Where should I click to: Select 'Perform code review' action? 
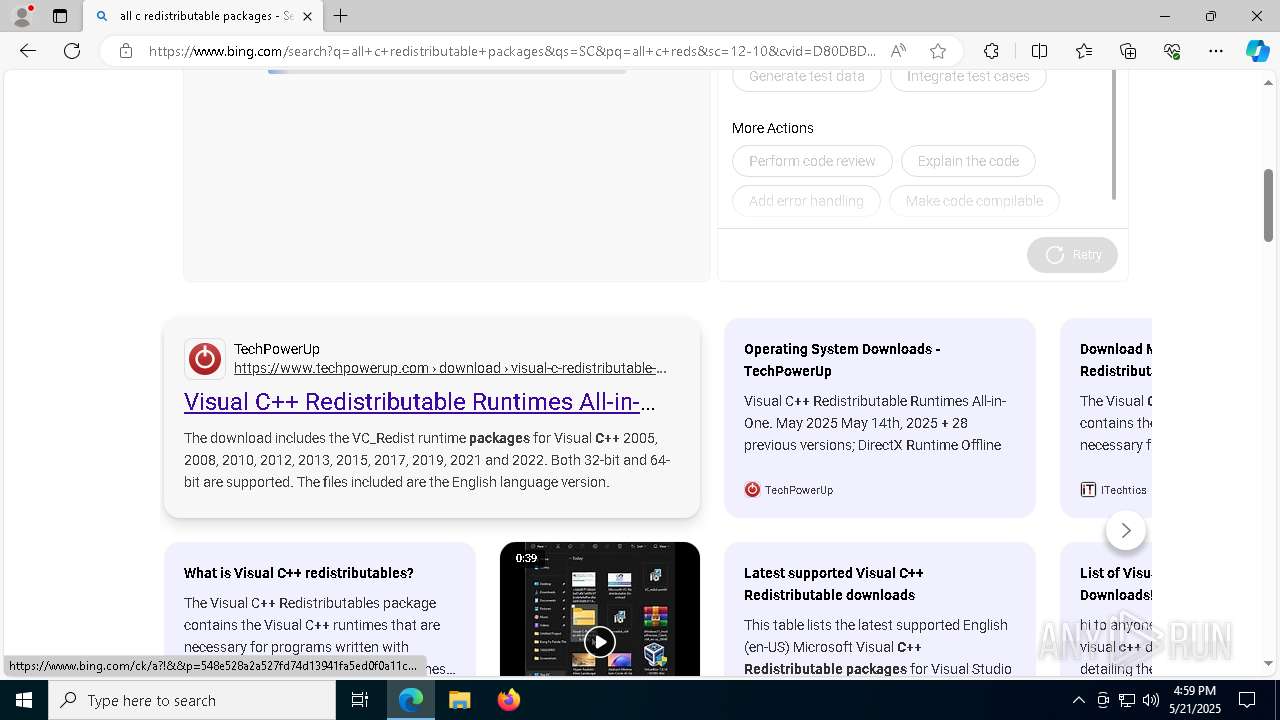point(812,161)
